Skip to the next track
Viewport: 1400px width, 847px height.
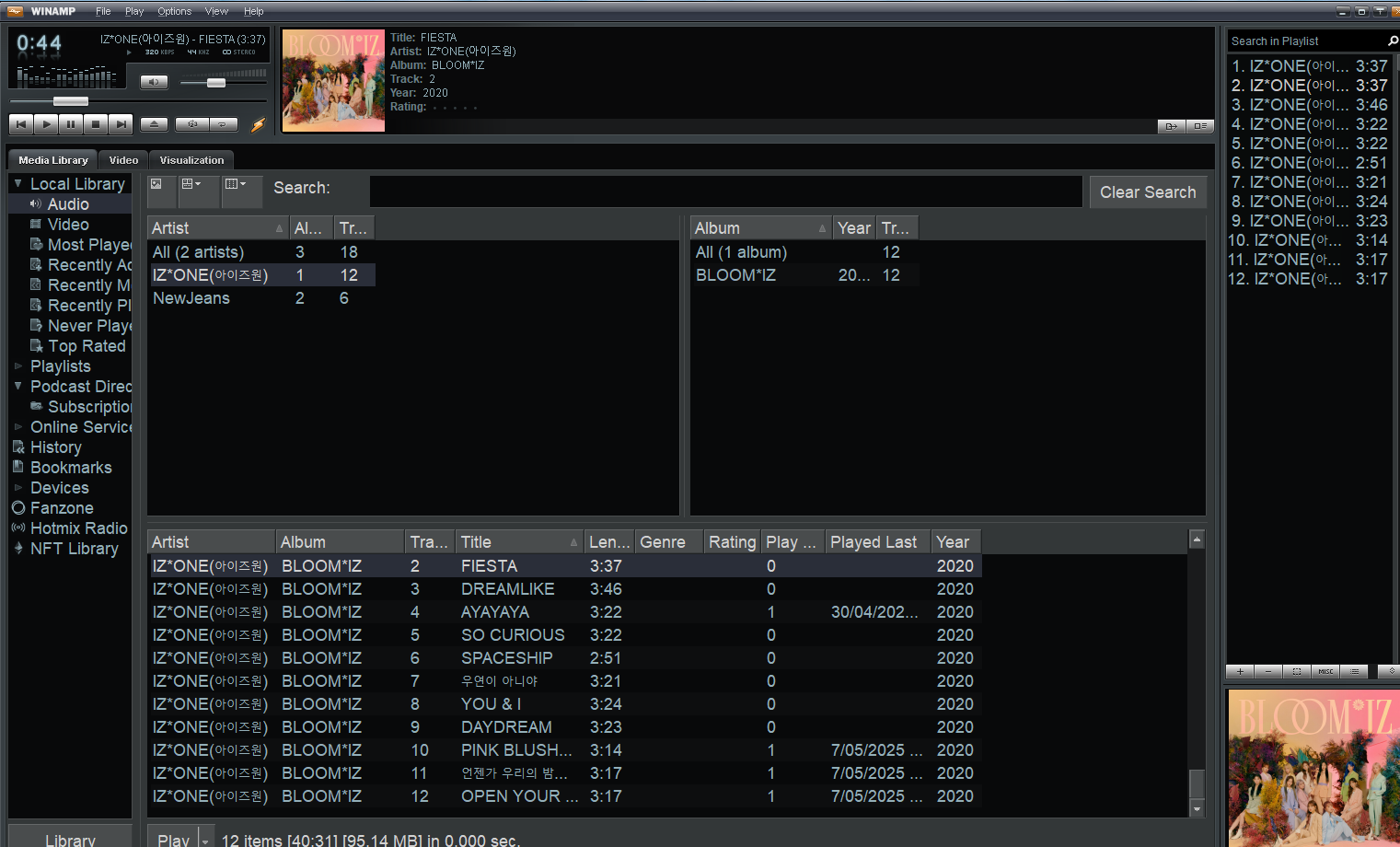[x=121, y=124]
